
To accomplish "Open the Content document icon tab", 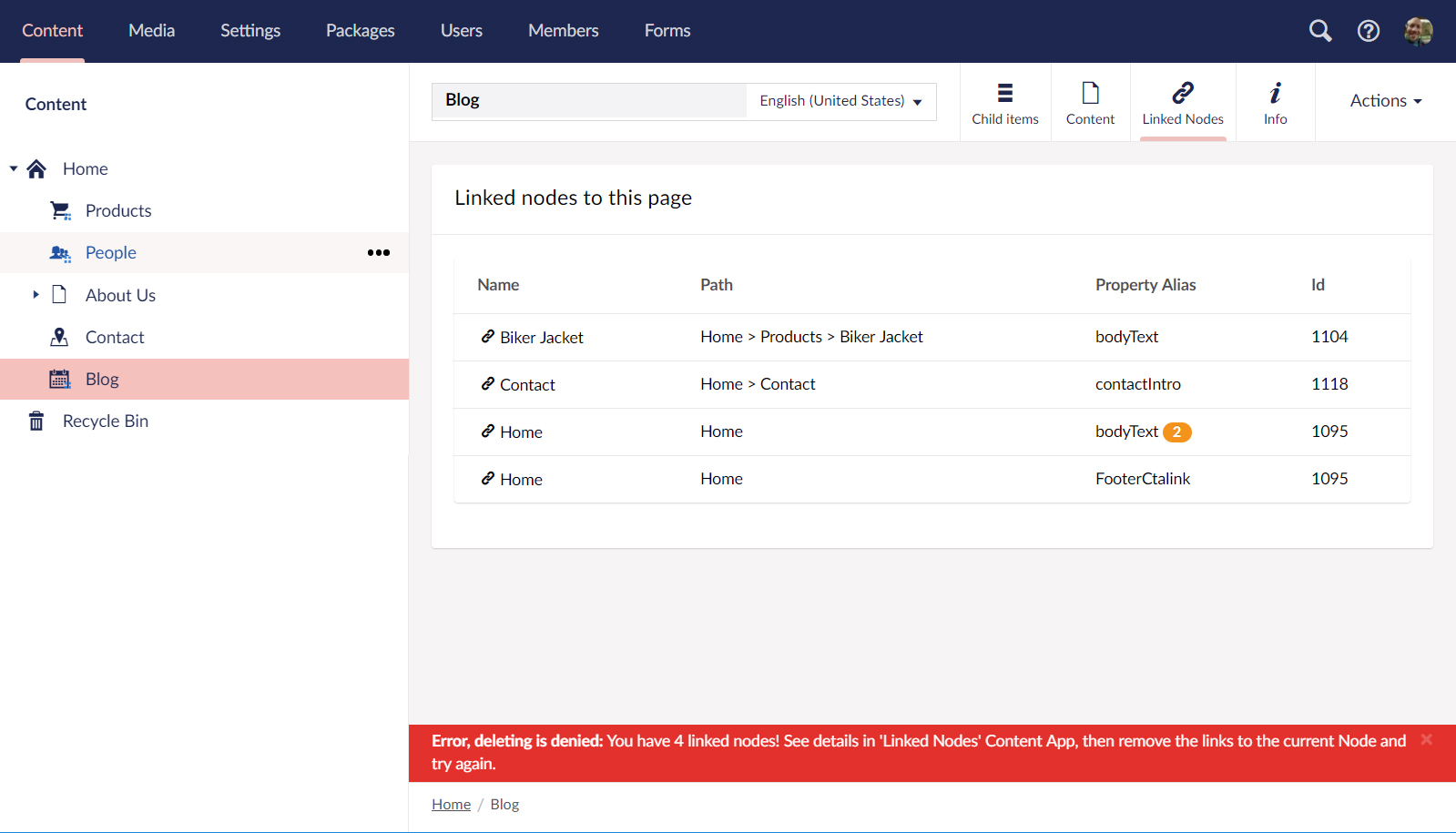I will [1090, 93].
